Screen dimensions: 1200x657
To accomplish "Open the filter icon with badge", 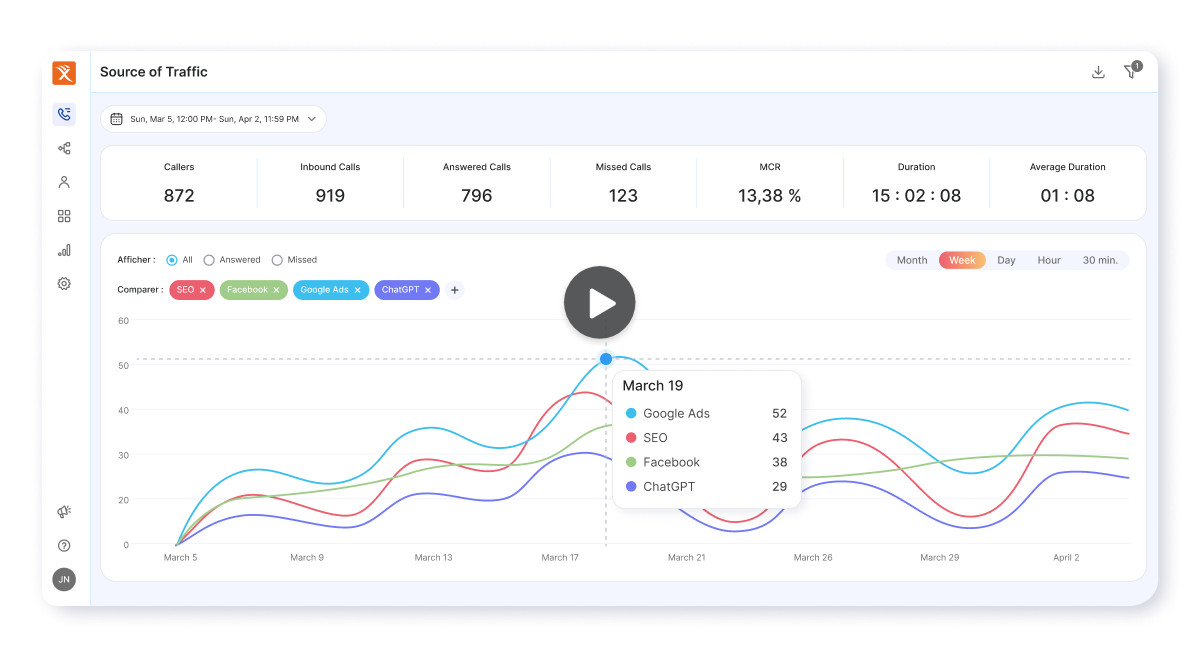I will coord(1130,72).
